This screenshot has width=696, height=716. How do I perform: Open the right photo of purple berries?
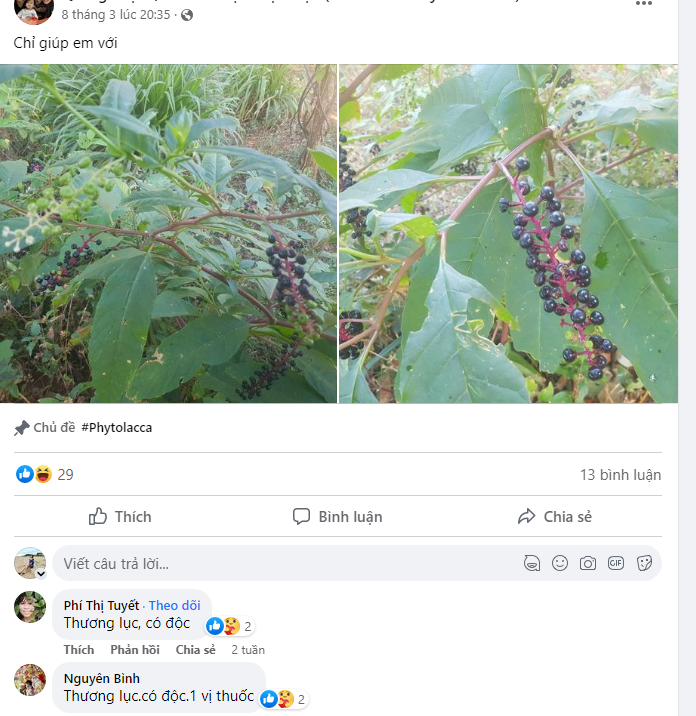(x=508, y=234)
